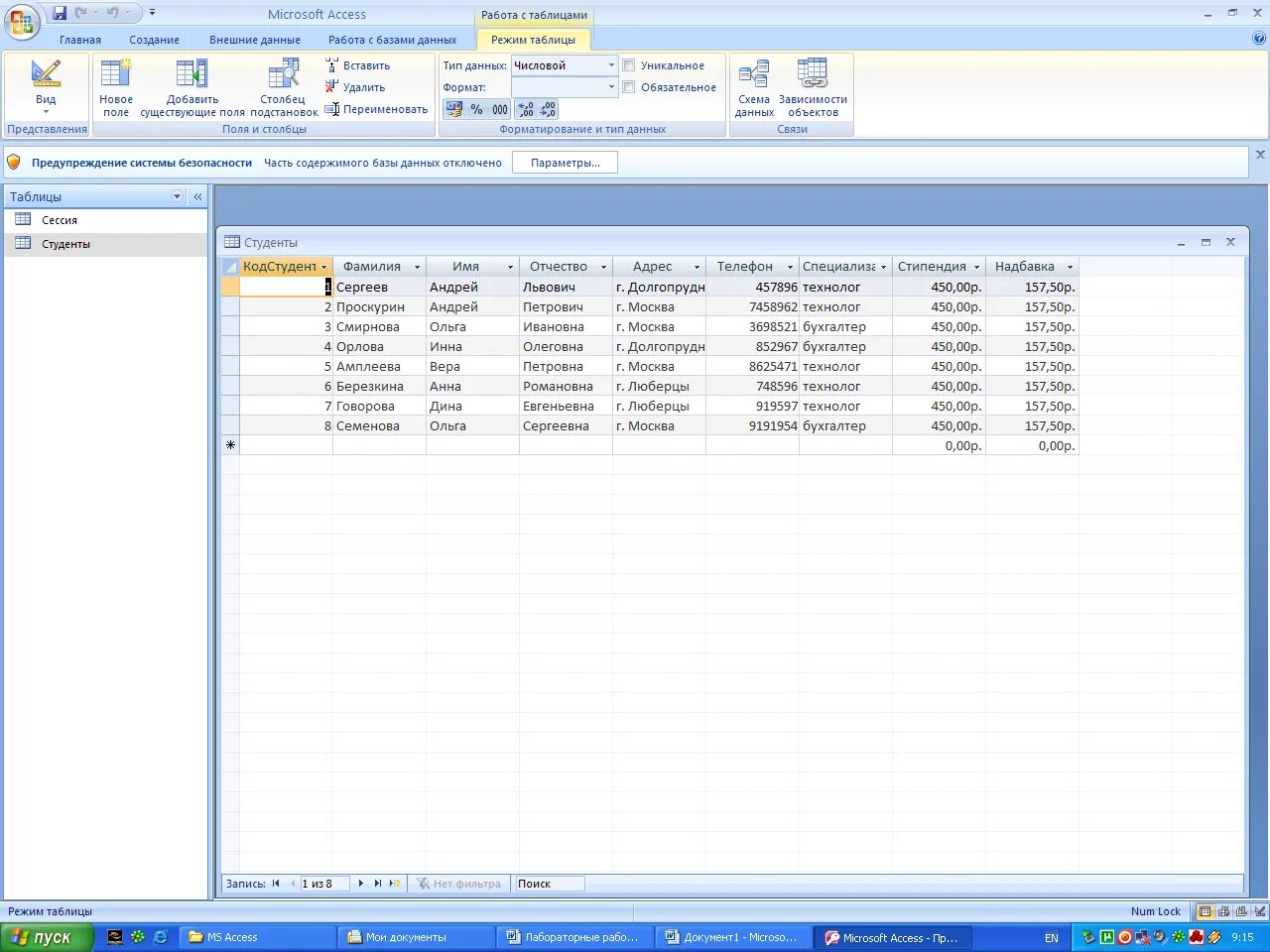This screenshot has width=1270, height=952.
Task: Click the shutter bar collapse chevrons
Action: 197,196
